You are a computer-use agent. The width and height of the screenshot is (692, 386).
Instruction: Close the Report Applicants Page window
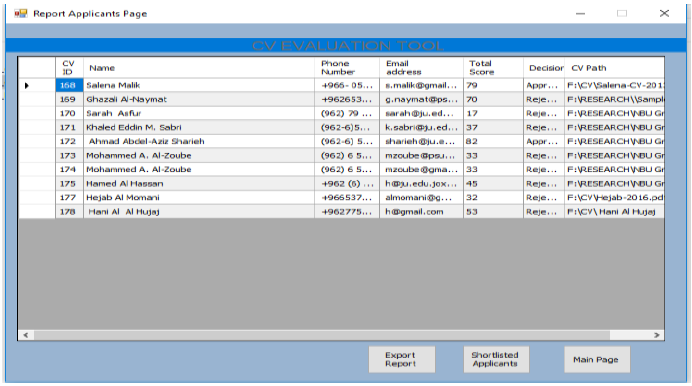pyautogui.click(x=664, y=14)
